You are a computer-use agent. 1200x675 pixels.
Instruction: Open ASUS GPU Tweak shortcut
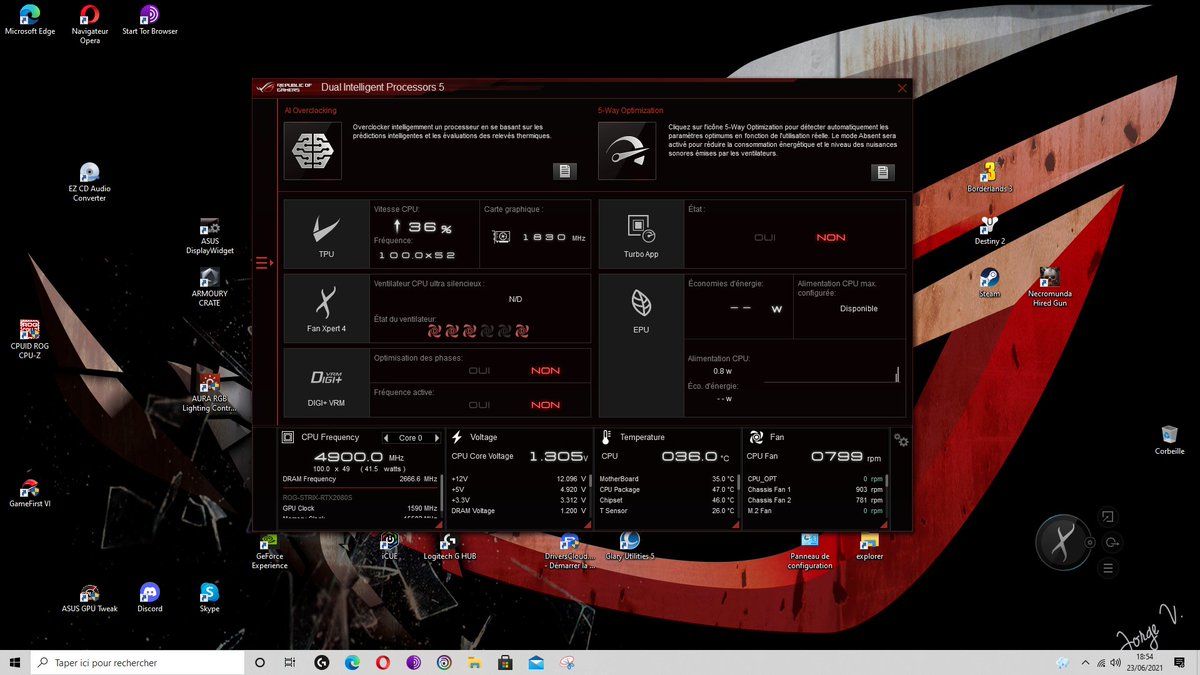89,598
